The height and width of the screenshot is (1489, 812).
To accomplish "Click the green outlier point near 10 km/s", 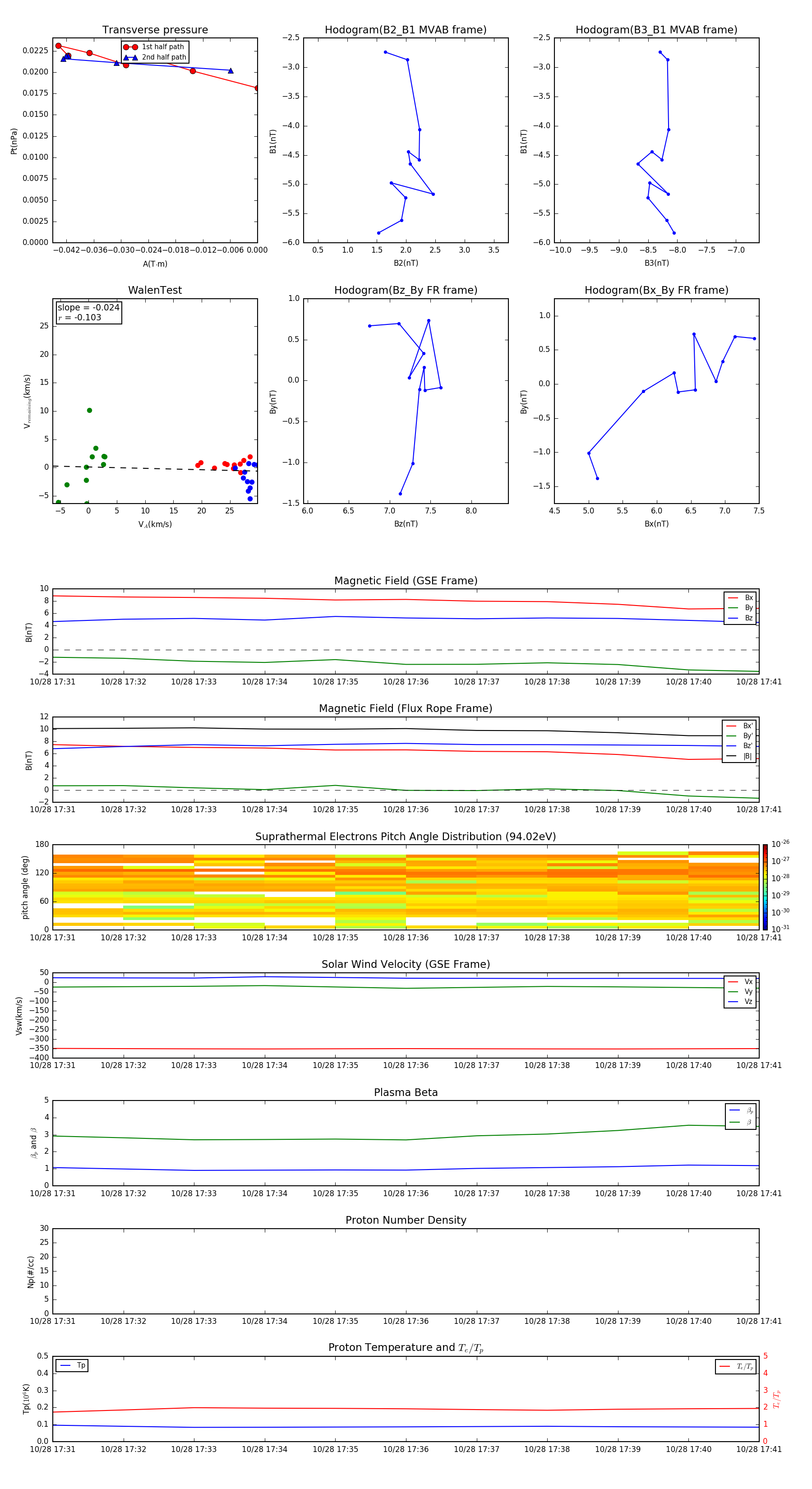I will point(90,411).
